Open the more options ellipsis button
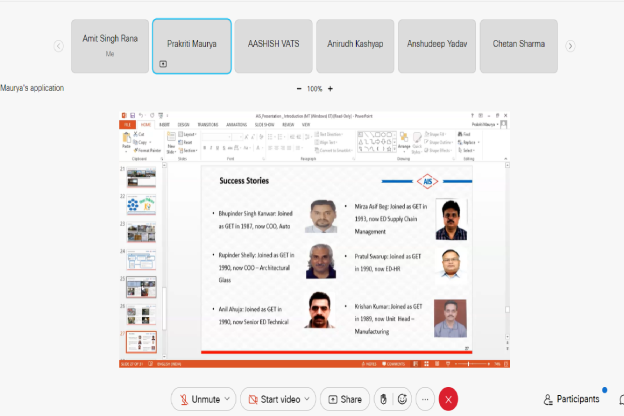Screen dimensions: 624x416 click(426, 399)
